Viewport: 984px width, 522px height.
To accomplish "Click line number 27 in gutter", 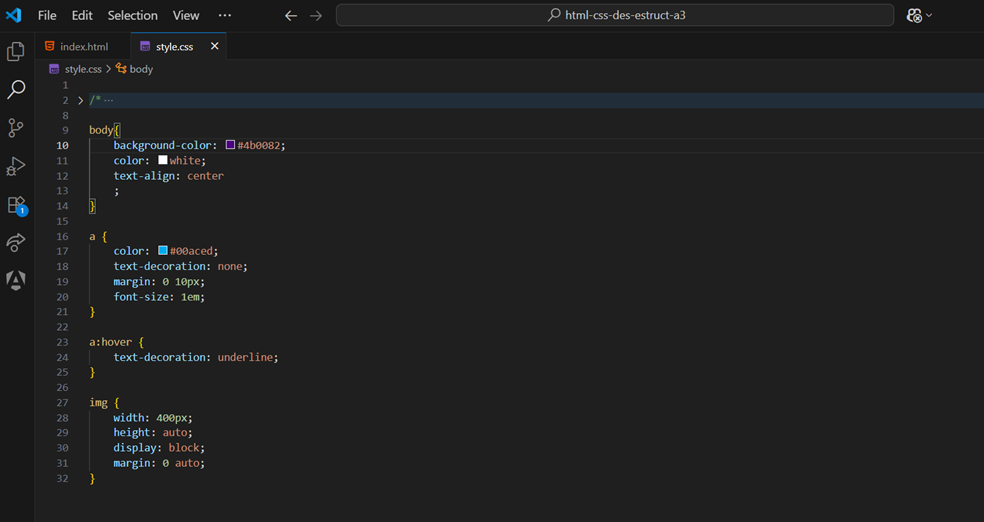I will pos(62,403).
